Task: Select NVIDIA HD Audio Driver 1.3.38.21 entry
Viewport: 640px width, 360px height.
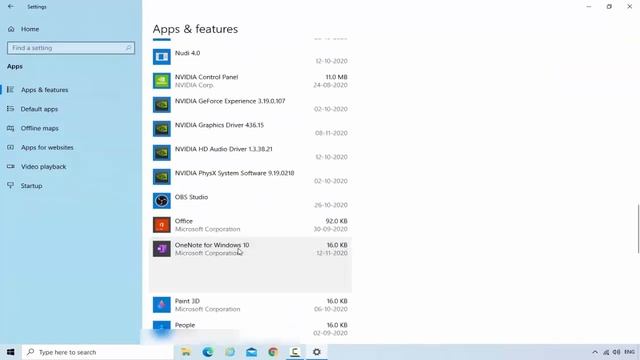Action: click(223, 149)
